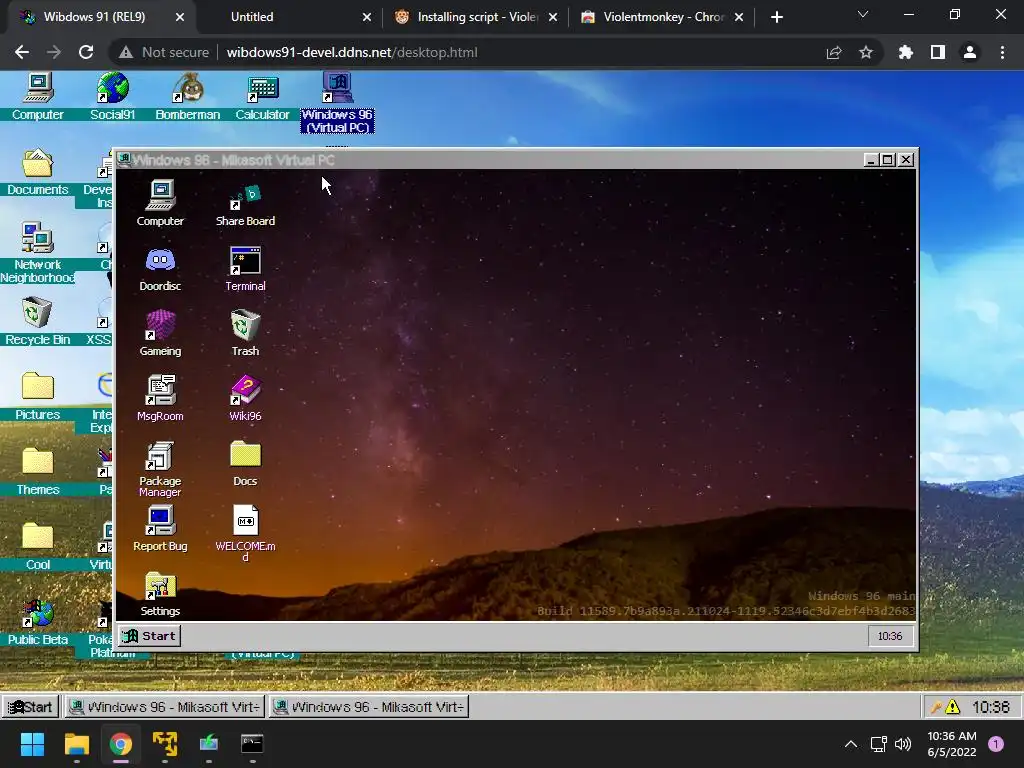Click the key icon in Wibdows 91 tray
The width and height of the screenshot is (1024, 768).
(x=936, y=707)
